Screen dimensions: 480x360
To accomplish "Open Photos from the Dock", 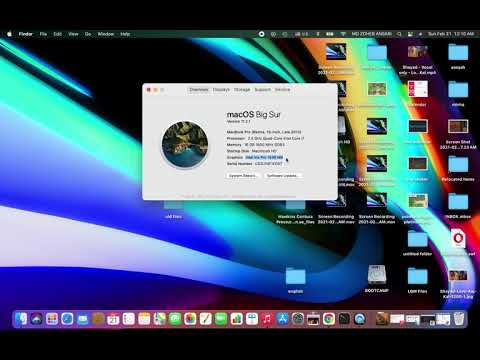I will (x=190, y=319).
